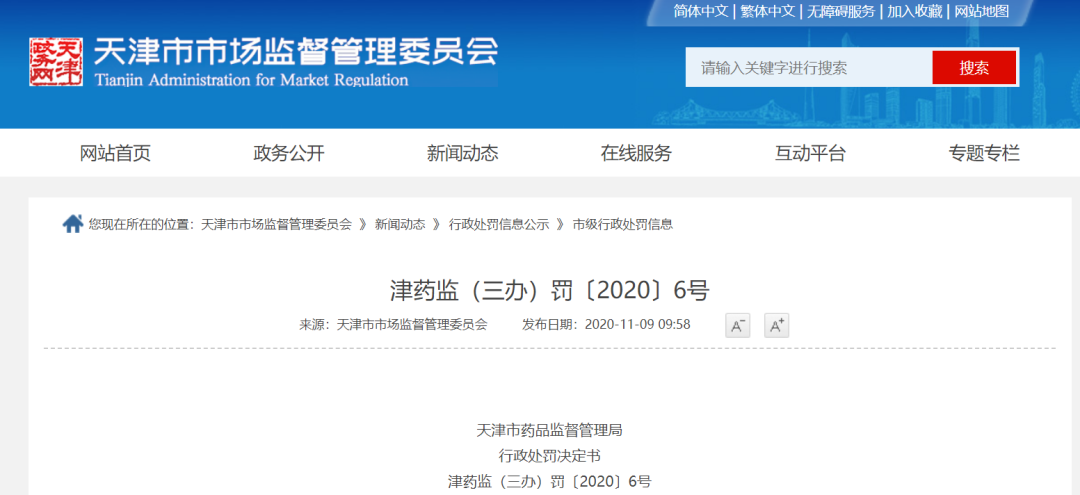1080x495 pixels.
Task: Go to 网站首页 menu item
Action: tap(115, 154)
